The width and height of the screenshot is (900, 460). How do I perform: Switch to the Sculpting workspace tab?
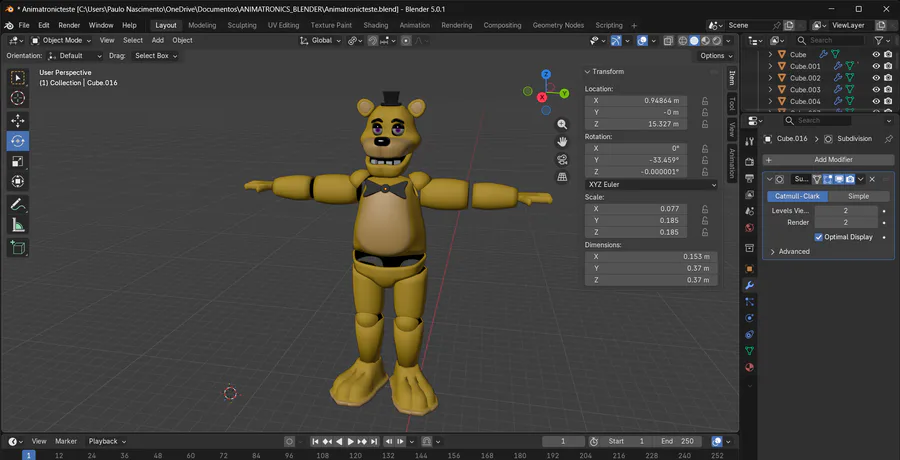click(242, 25)
